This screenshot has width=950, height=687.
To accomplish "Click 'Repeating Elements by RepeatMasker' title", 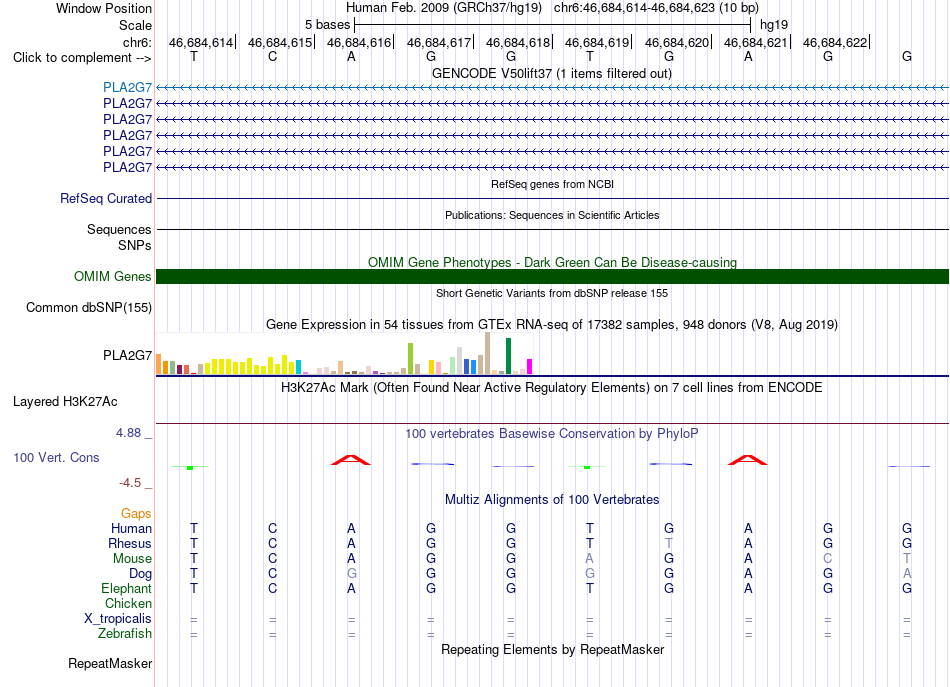I will pos(552,649).
